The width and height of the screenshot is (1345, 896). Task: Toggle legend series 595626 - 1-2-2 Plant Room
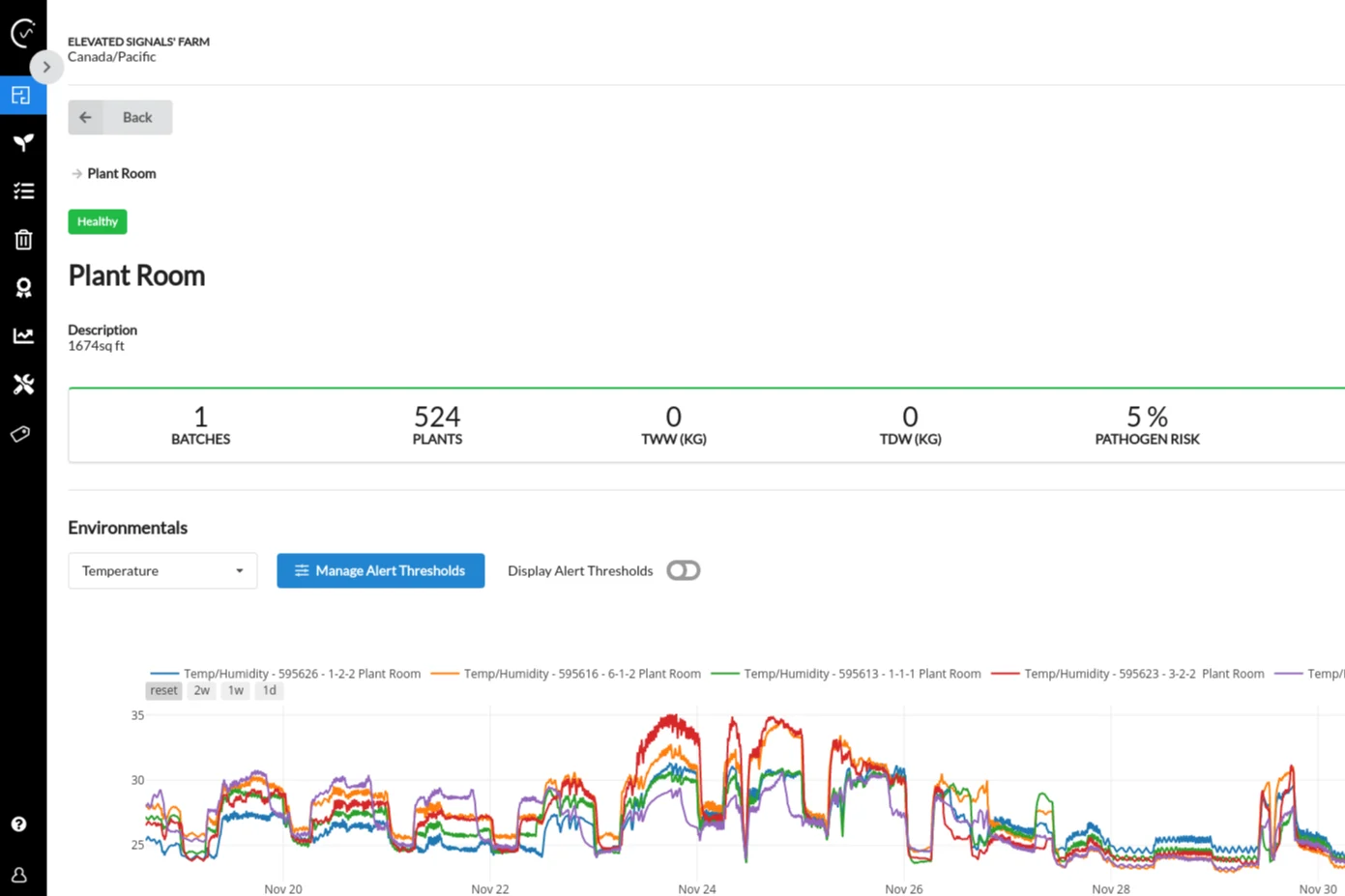point(285,674)
